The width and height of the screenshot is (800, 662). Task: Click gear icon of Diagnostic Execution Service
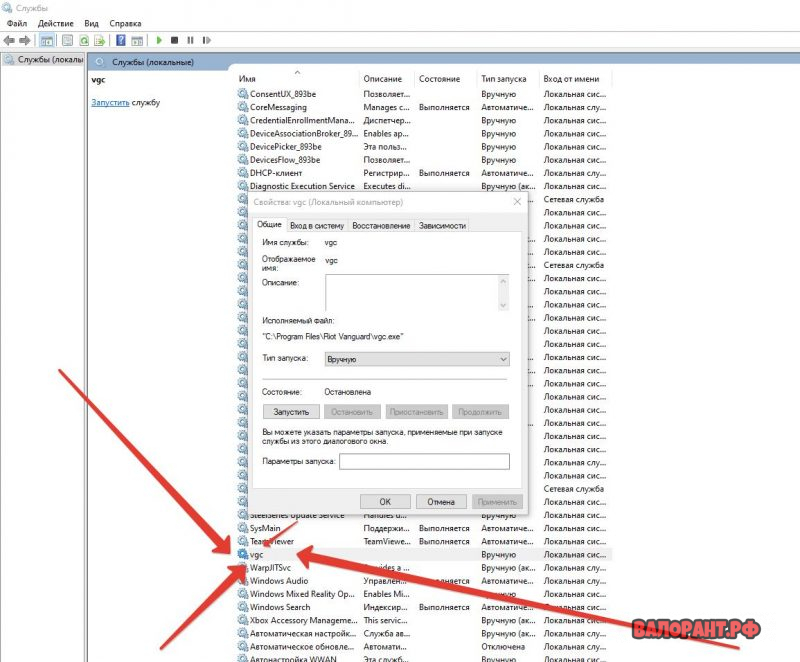click(x=243, y=186)
